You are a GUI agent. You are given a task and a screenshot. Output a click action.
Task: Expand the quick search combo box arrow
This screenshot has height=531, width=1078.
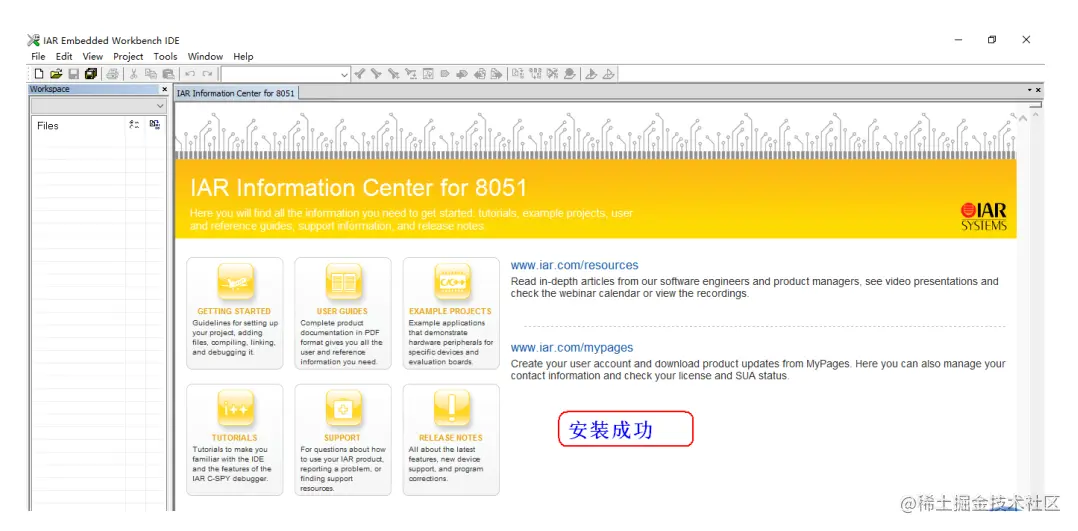click(x=344, y=74)
